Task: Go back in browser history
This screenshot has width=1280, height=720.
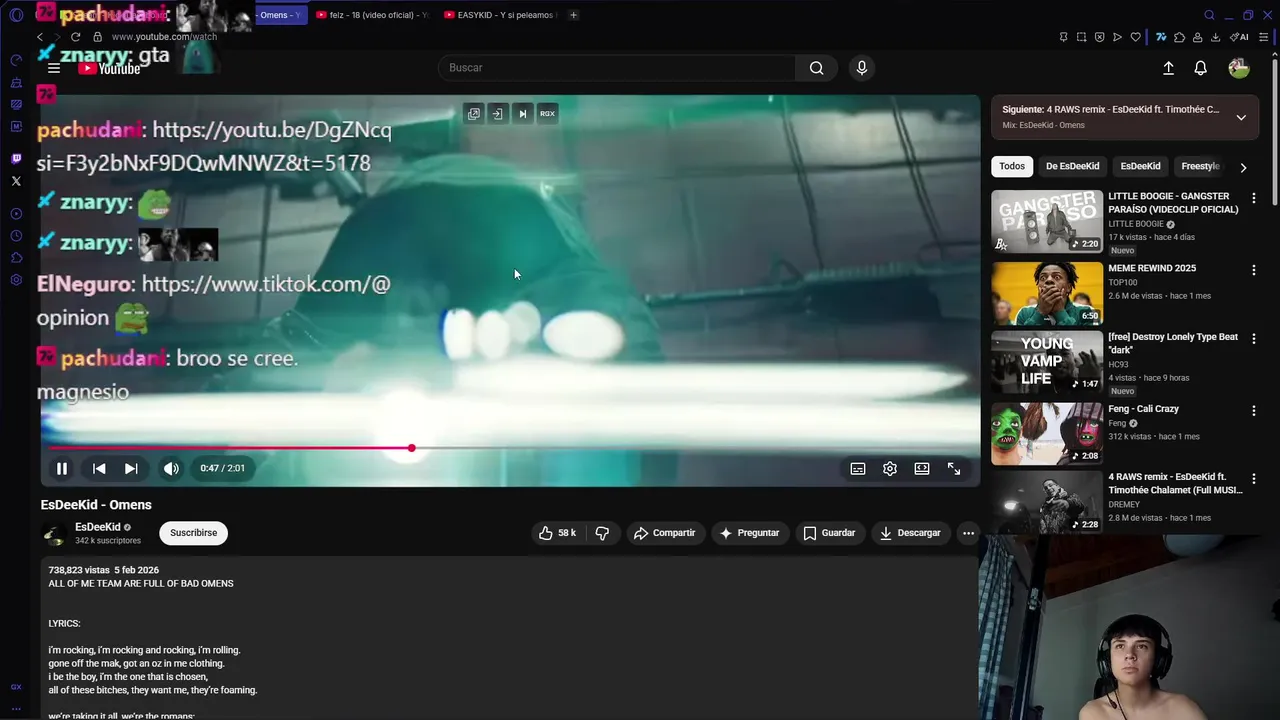Action: click(40, 37)
